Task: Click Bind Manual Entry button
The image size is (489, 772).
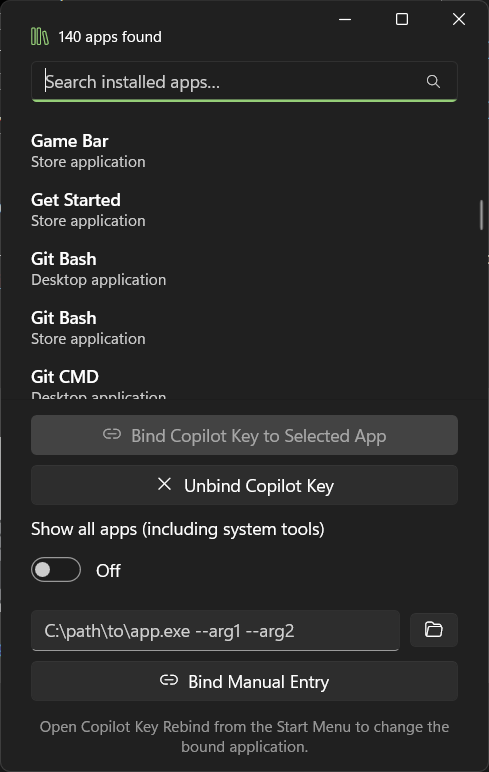Action: 244,681
